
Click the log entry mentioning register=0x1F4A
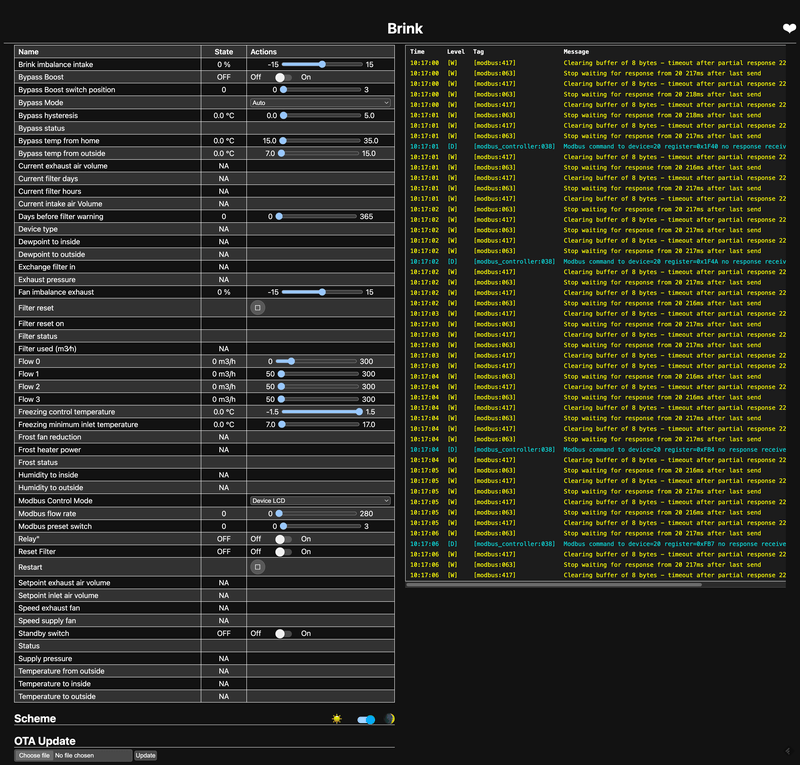(597, 261)
